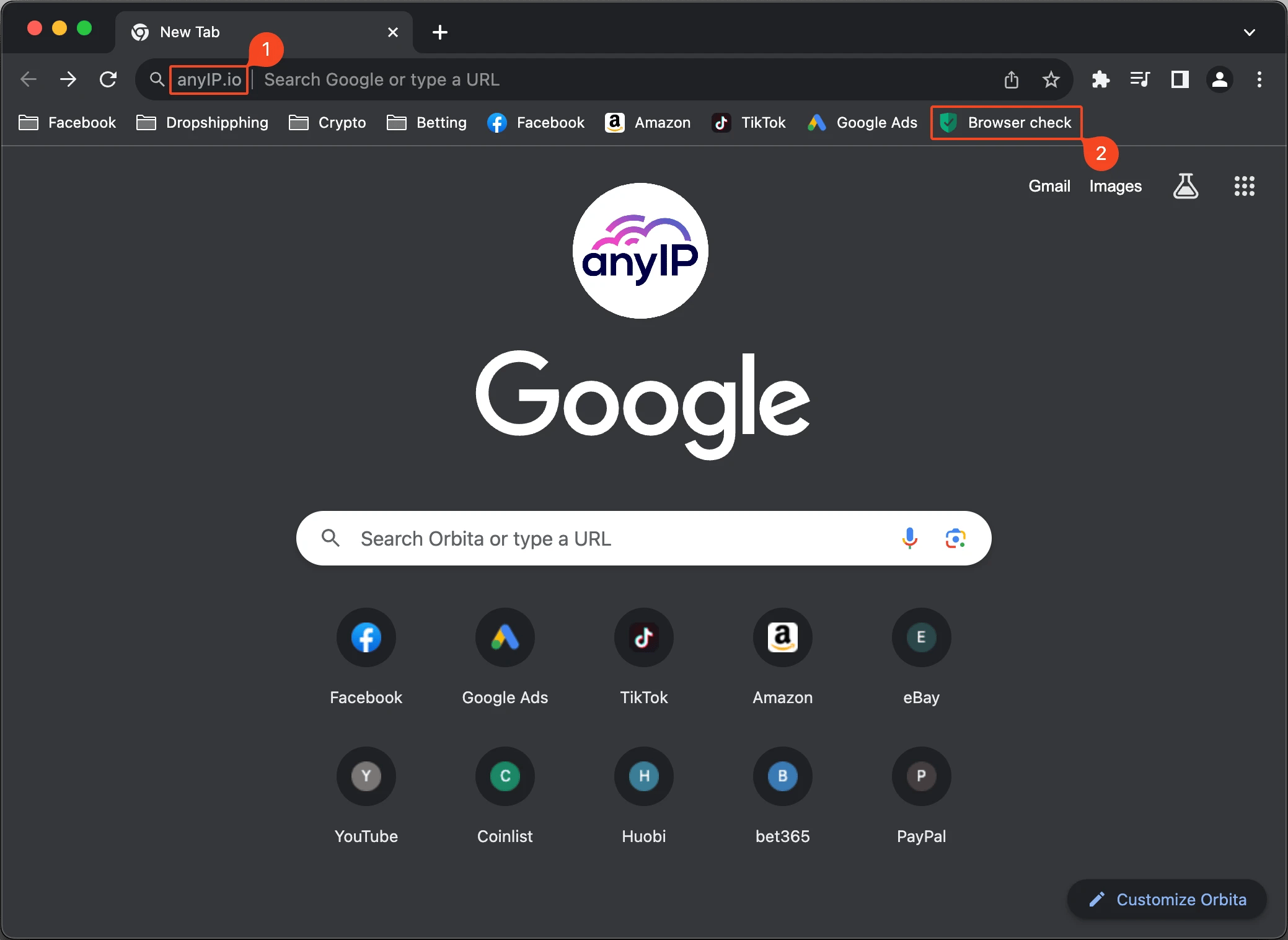Screen dimensions: 1288x940
Task: Open the Extensions puzzle icon
Action: pyautogui.click(x=1101, y=79)
